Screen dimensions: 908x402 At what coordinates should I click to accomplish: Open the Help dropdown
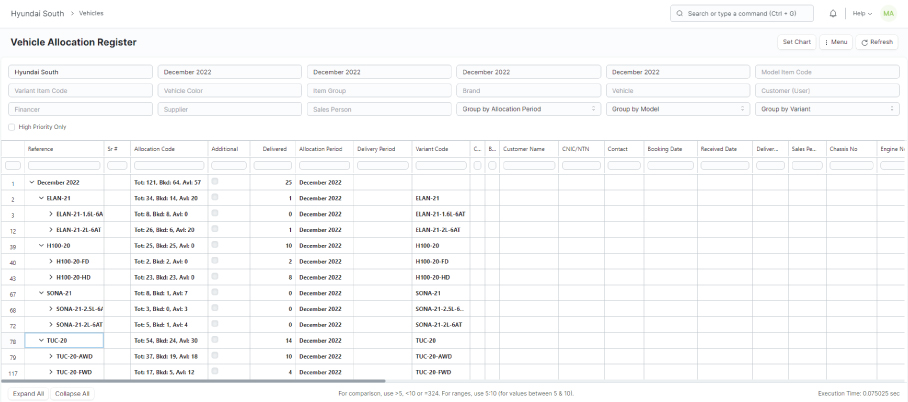[x=862, y=13]
